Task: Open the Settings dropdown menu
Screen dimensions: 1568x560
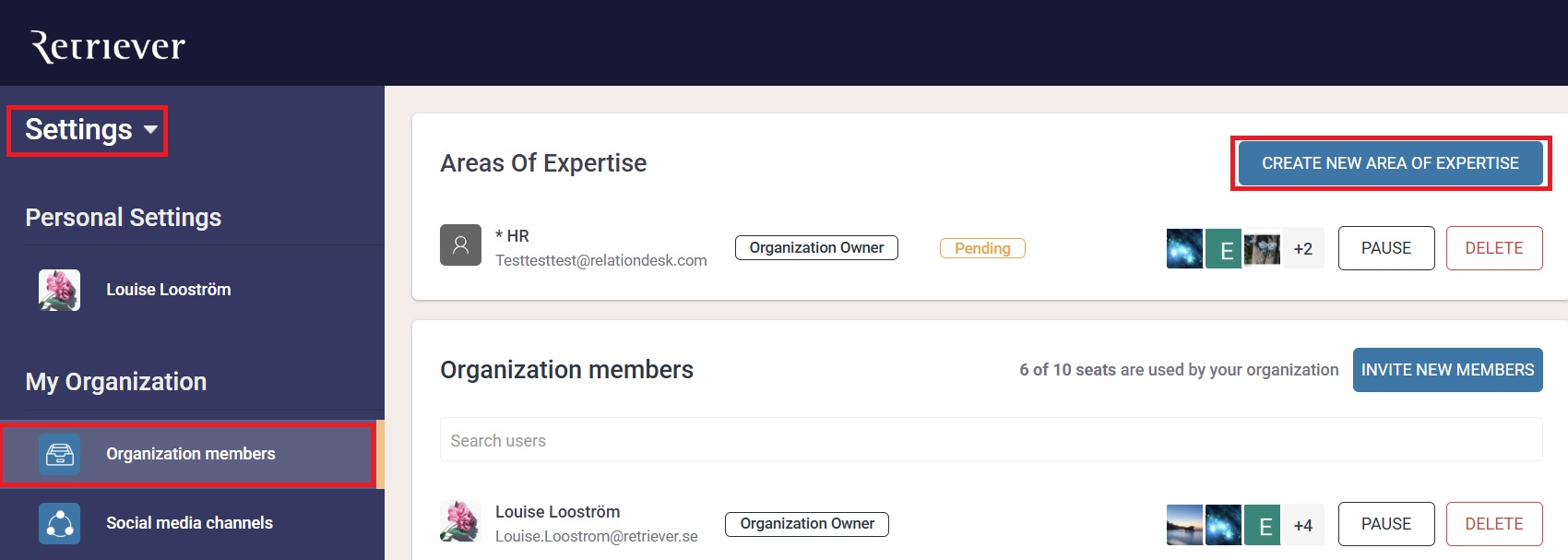Action: (89, 130)
